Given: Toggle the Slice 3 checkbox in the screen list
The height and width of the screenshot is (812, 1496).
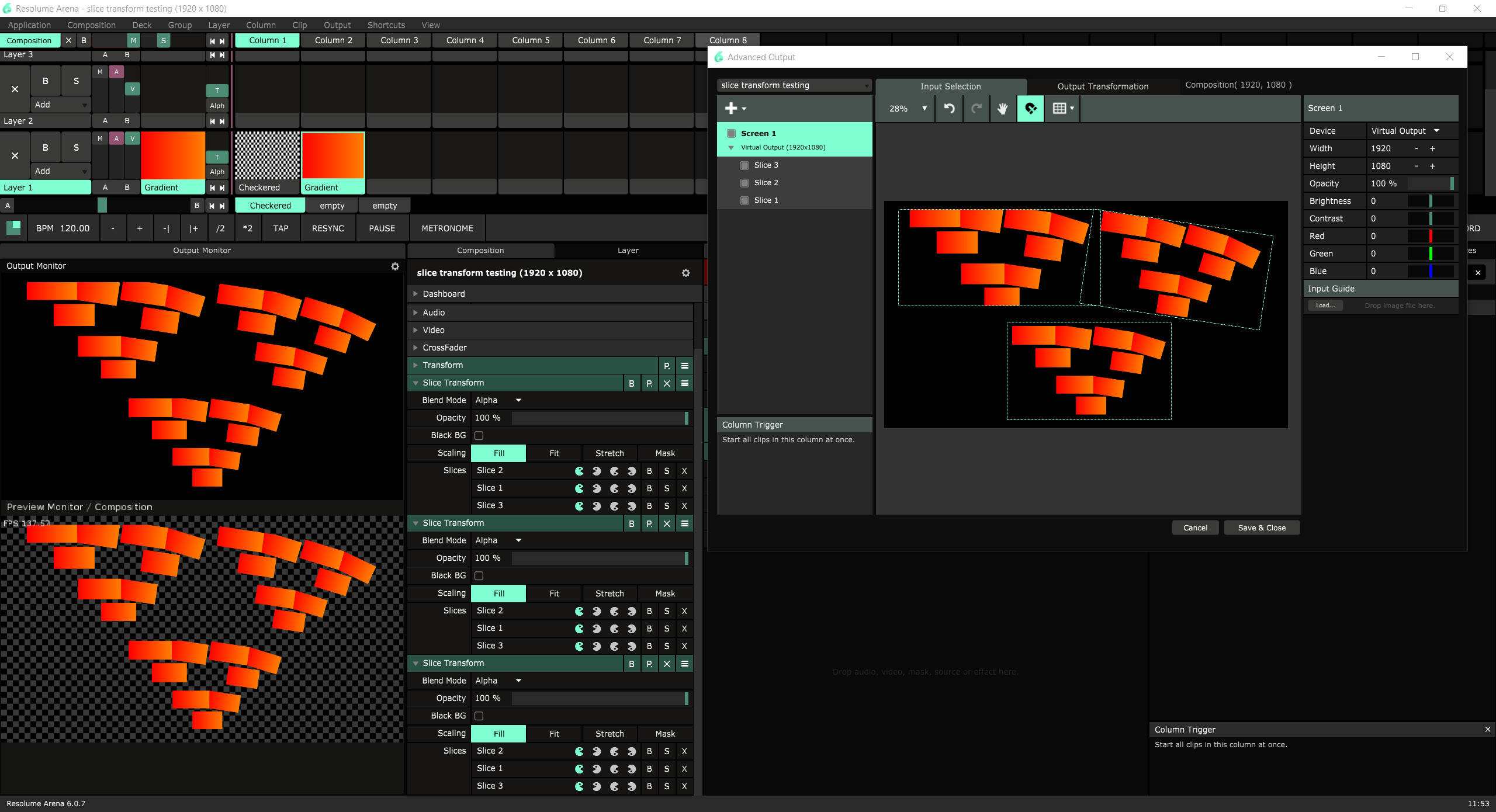Looking at the screenshot, I should [x=744, y=165].
